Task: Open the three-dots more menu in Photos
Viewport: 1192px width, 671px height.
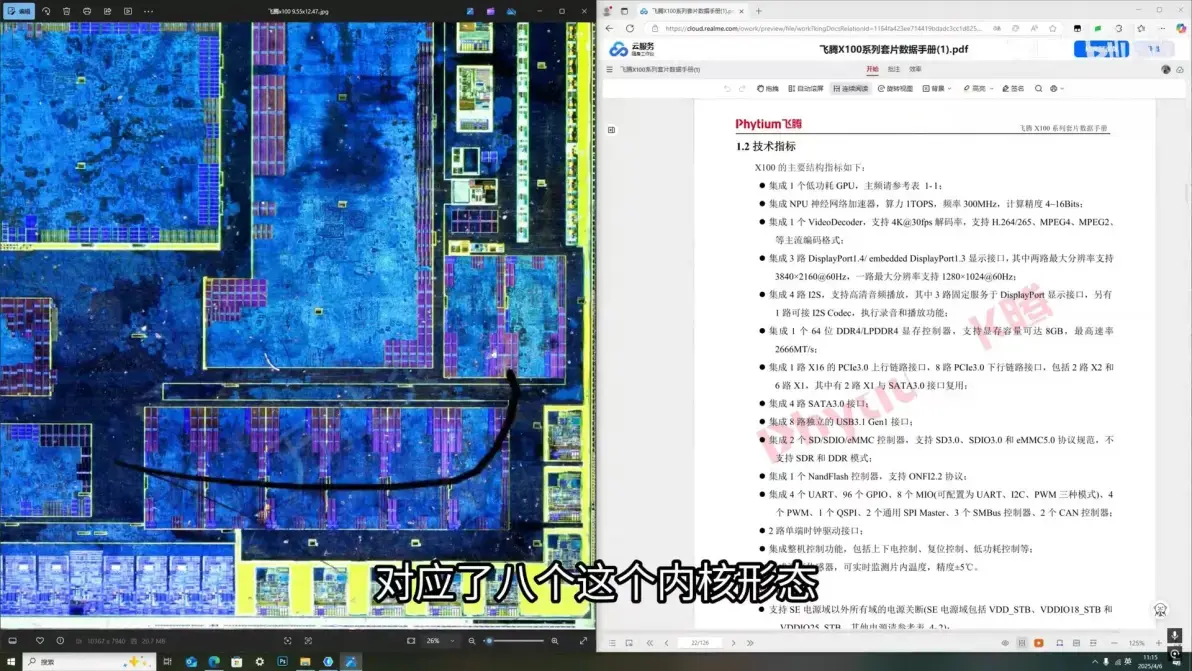Action: click(148, 11)
